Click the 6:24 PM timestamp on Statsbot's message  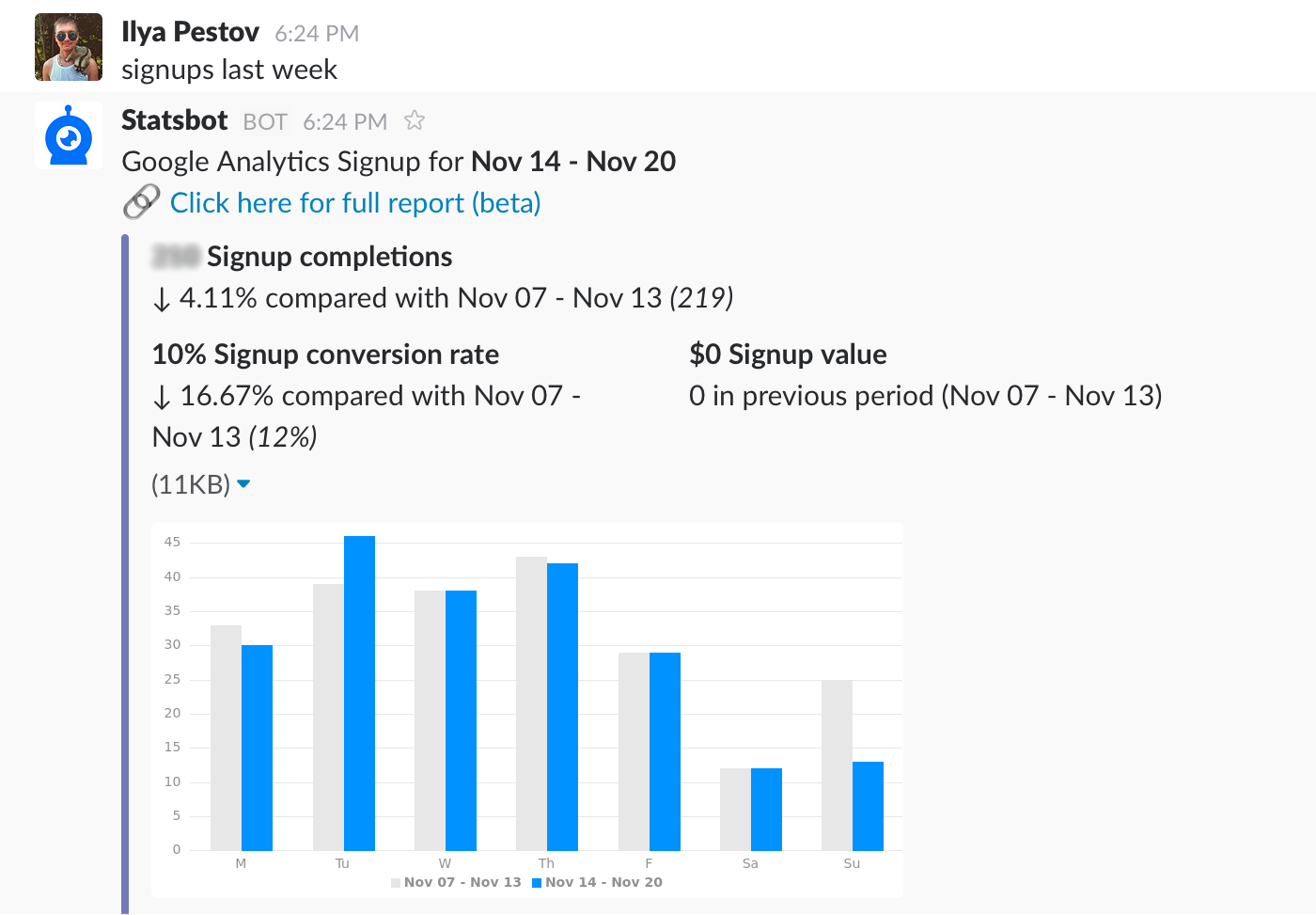345,122
